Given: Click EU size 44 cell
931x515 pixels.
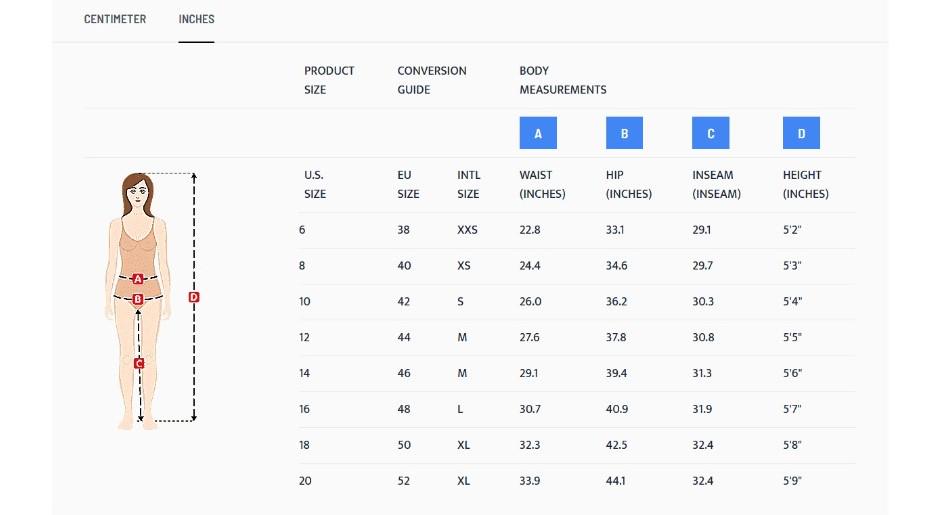Looking at the screenshot, I should [404, 338].
